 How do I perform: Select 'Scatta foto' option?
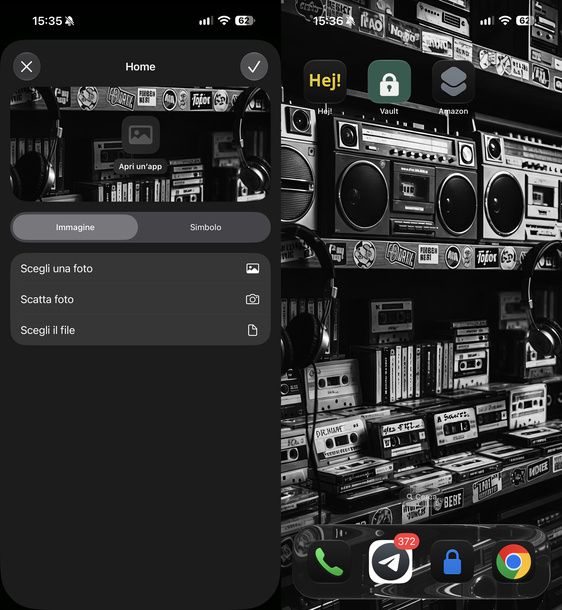pyautogui.click(x=140, y=299)
